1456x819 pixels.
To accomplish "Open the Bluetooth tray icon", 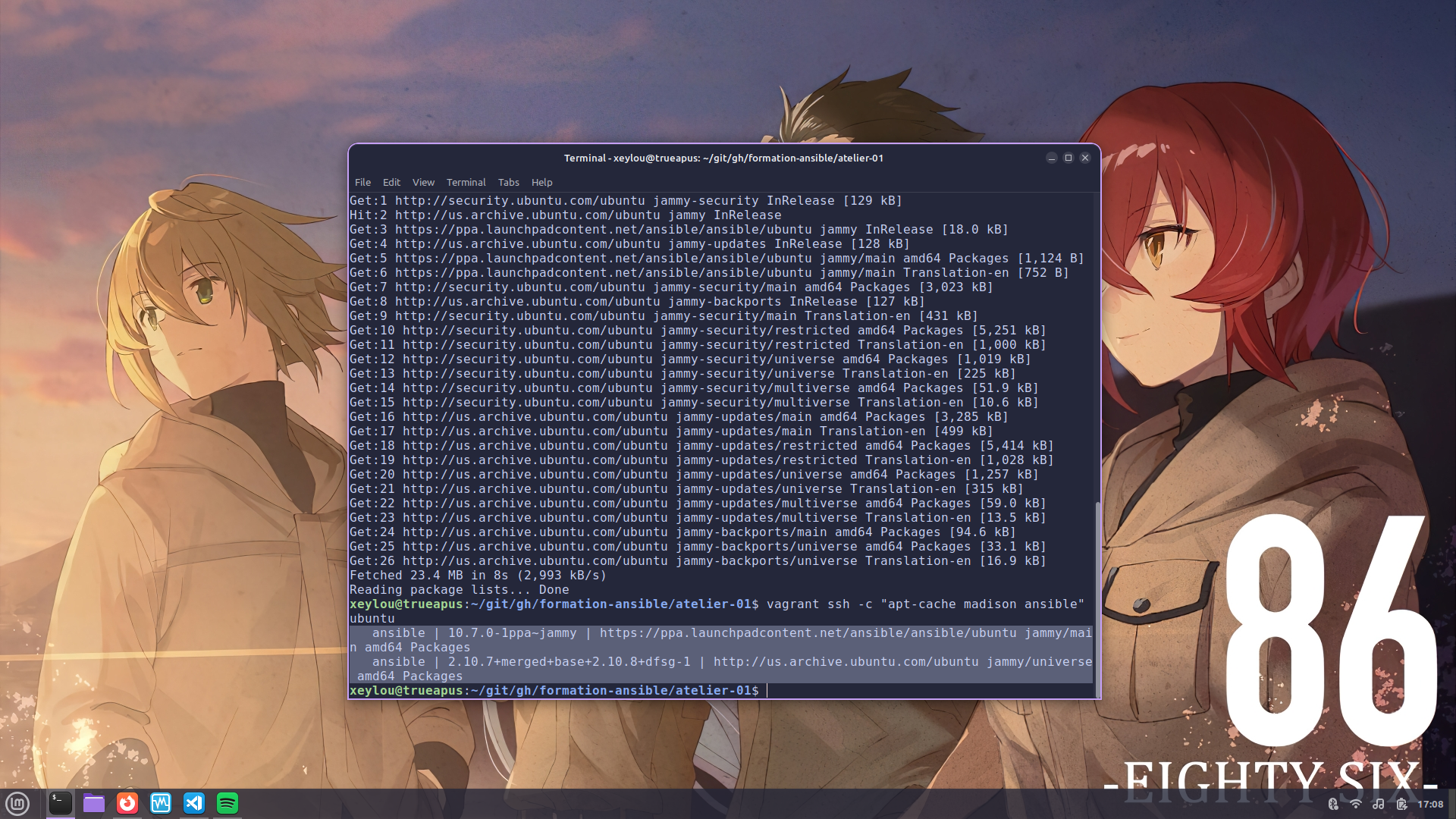I will click(x=1333, y=804).
